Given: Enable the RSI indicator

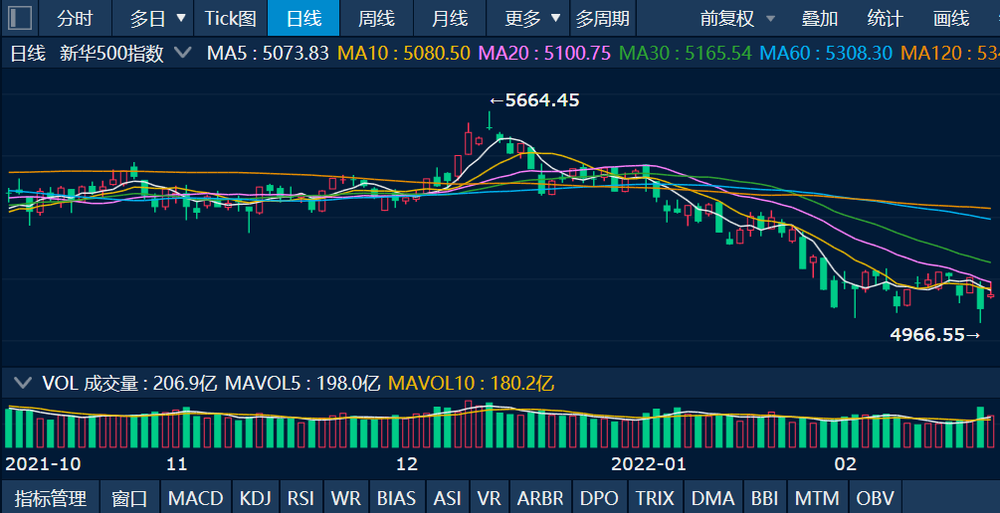Looking at the screenshot, I should (x=300, y=497).
